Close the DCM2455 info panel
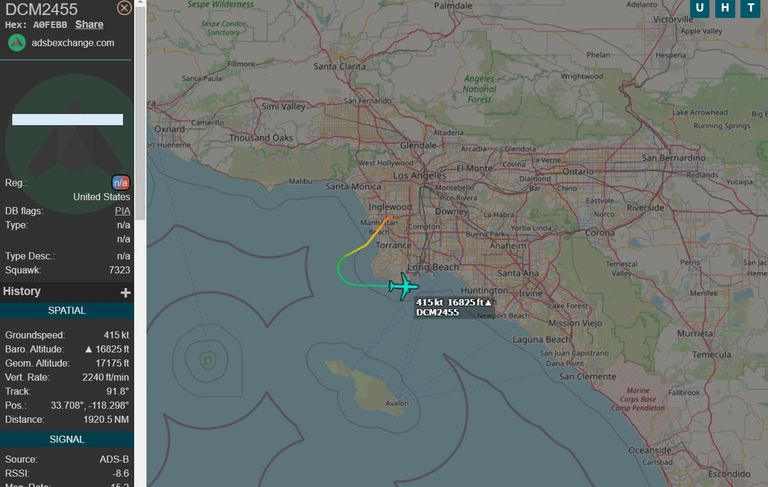 [x=124, y=8]
